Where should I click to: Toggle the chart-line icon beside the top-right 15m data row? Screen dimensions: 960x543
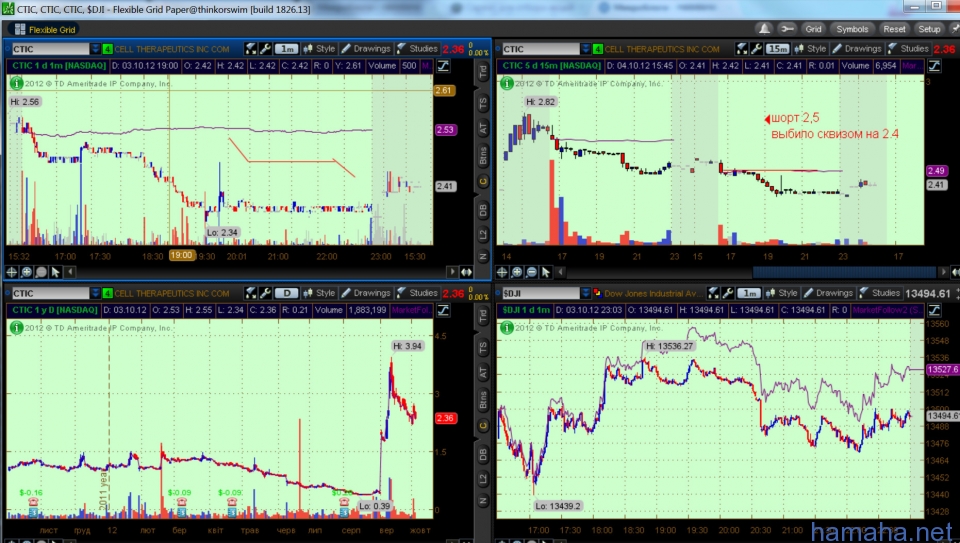click(934, 66)
